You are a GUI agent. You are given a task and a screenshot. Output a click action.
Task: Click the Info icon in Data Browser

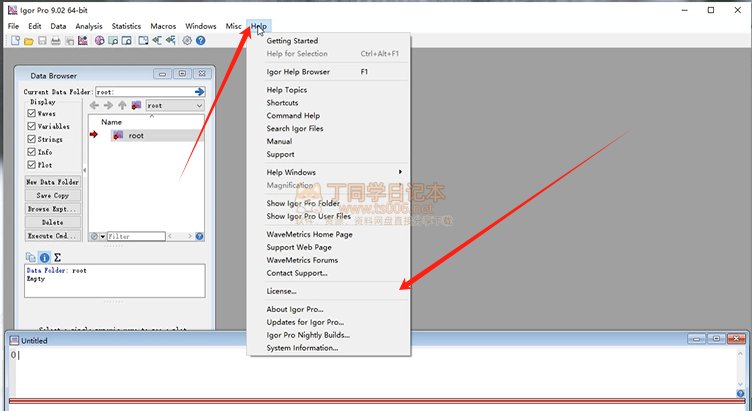pyautogui.click(x=44, y=257)
